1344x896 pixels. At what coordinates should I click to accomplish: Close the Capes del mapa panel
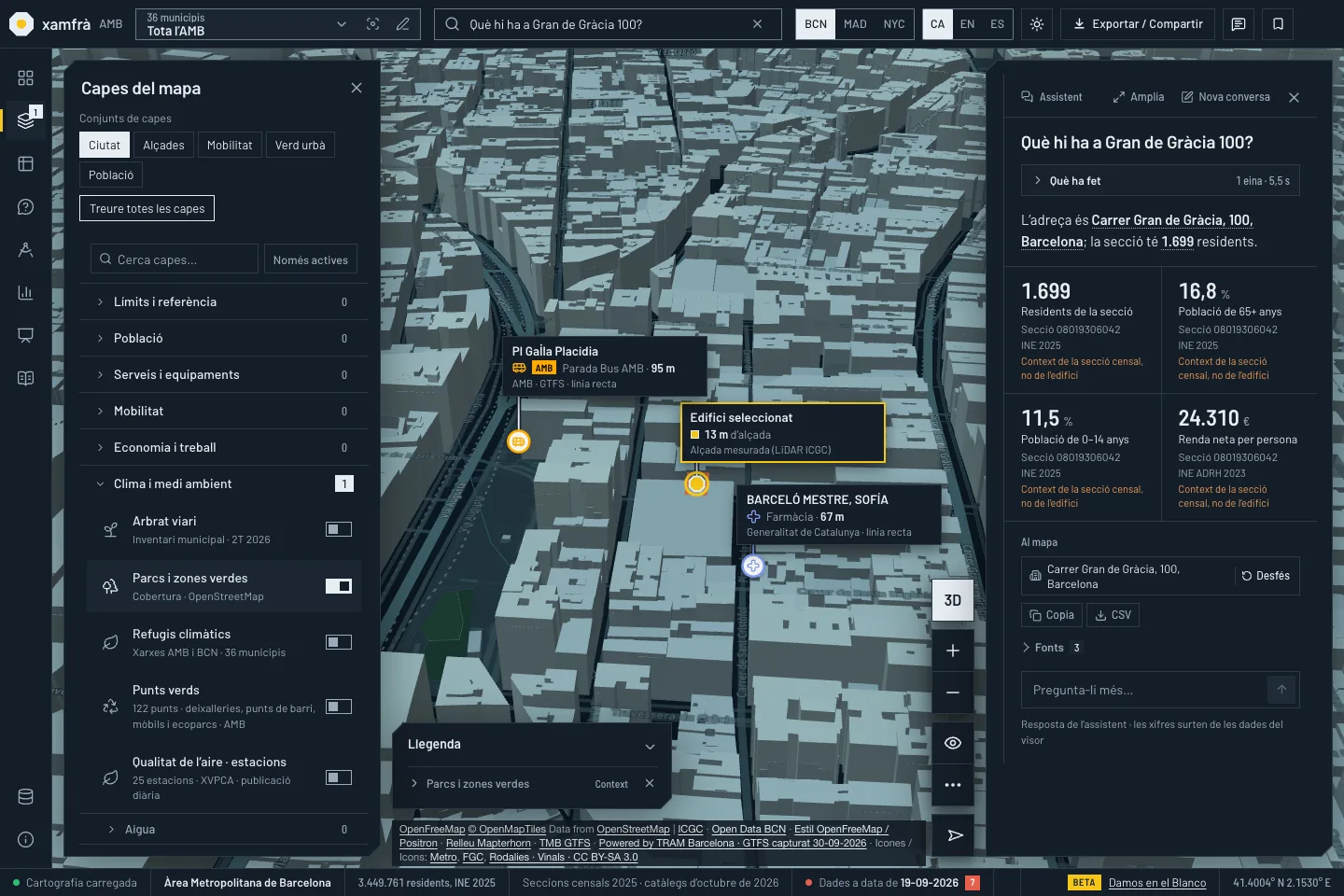tap(356, 88)
